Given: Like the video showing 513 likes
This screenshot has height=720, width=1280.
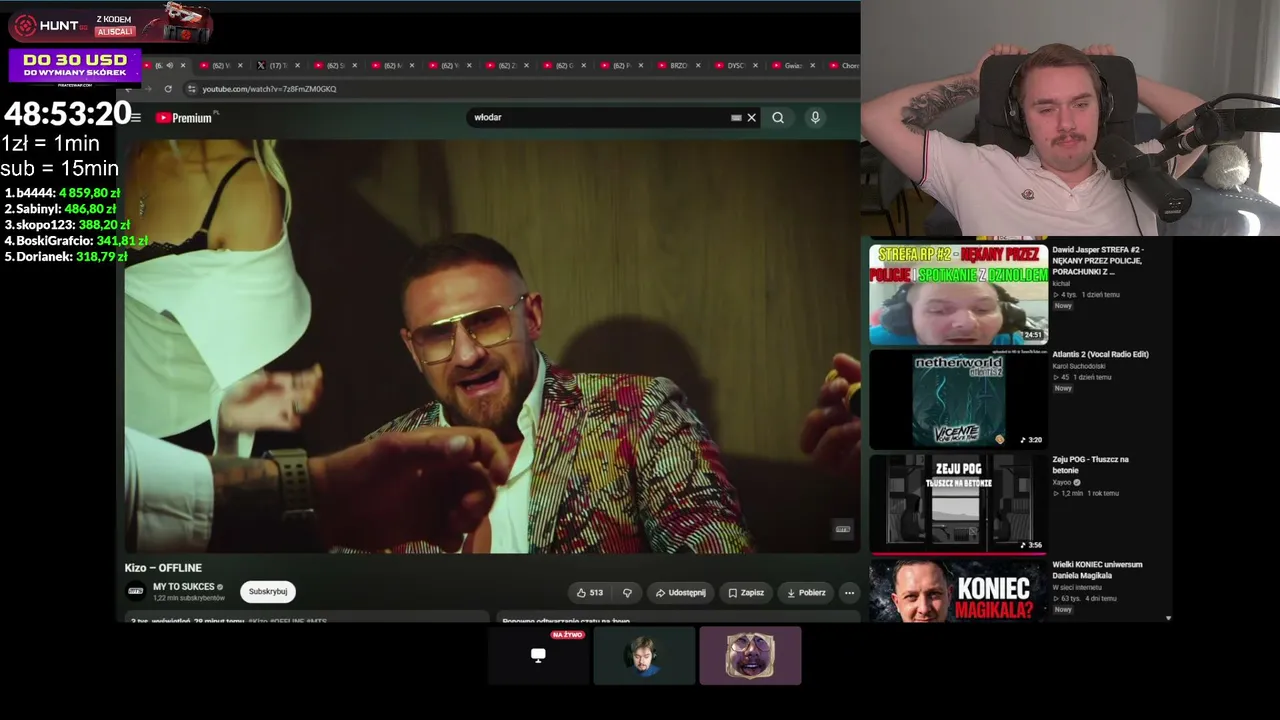Looking at the screenshot, I should [589, 593].
